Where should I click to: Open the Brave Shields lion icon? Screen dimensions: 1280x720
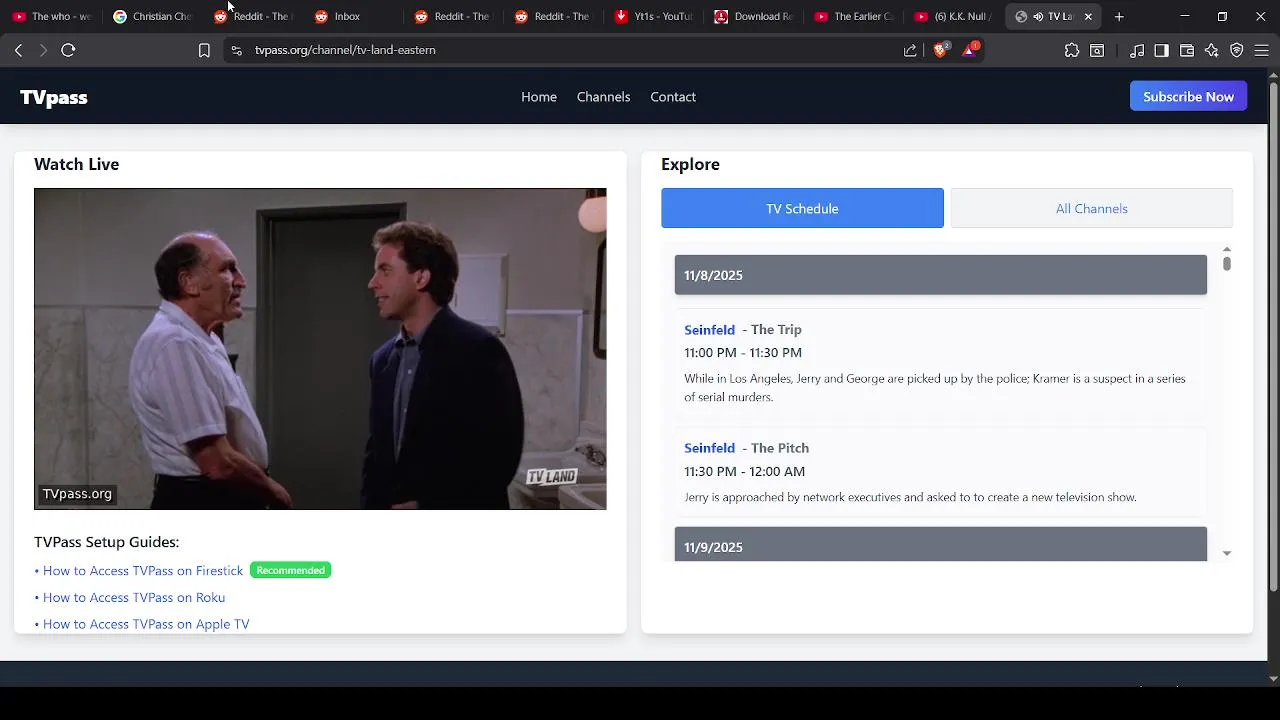click(x=941, y=50)
